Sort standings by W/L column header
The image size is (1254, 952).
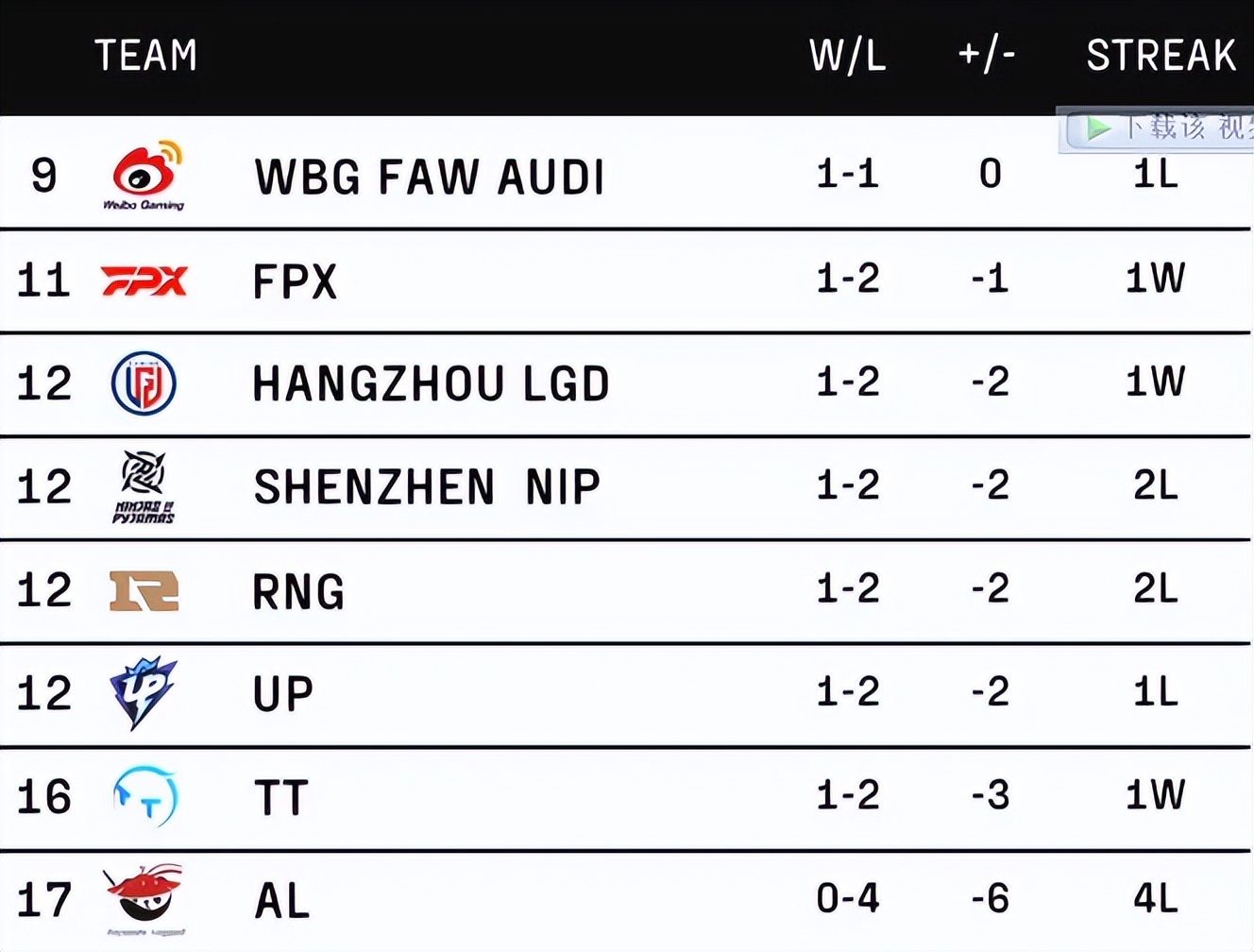pos(847,56)
